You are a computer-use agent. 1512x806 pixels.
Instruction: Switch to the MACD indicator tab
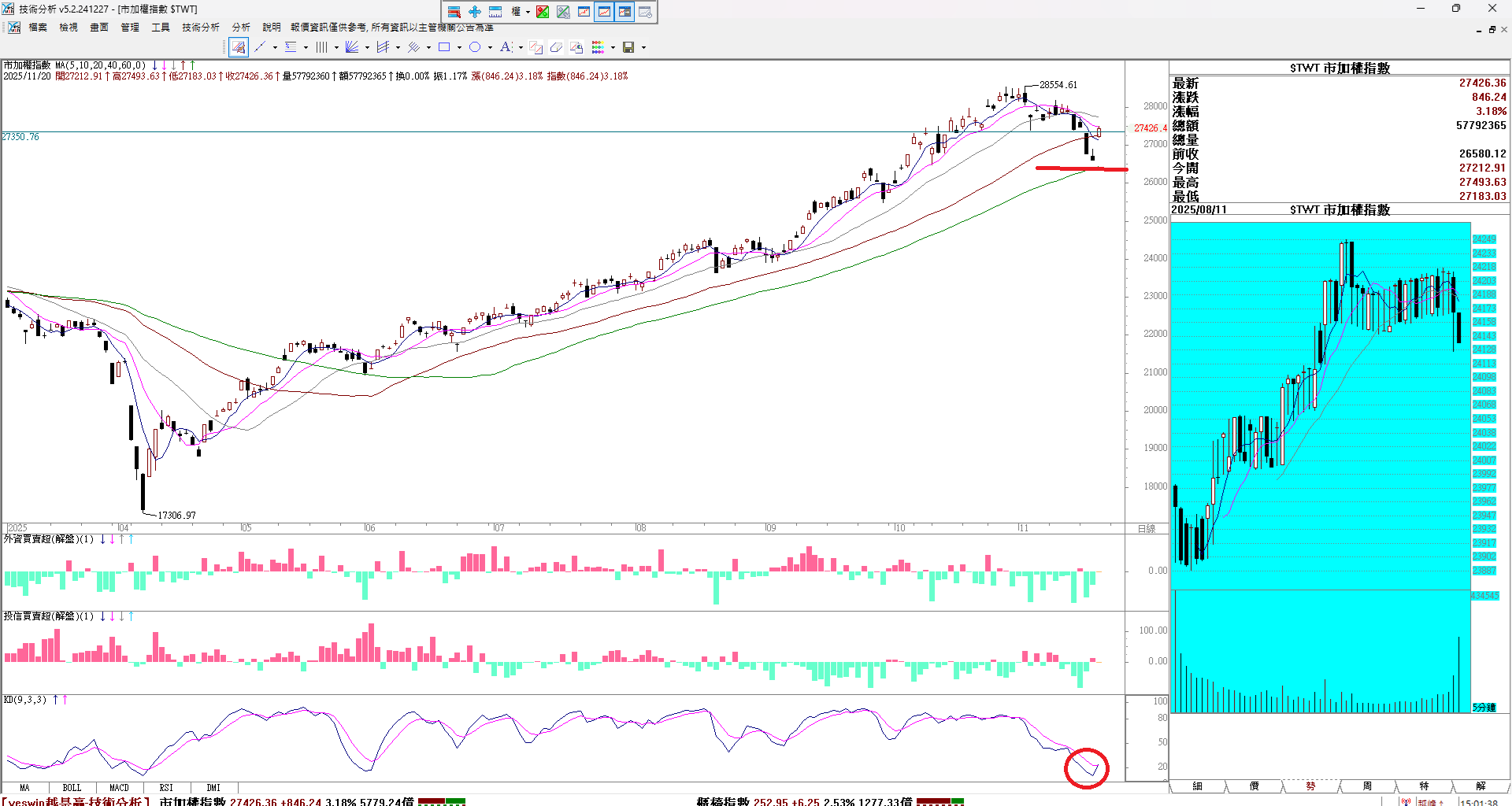[x=119, y=787]
